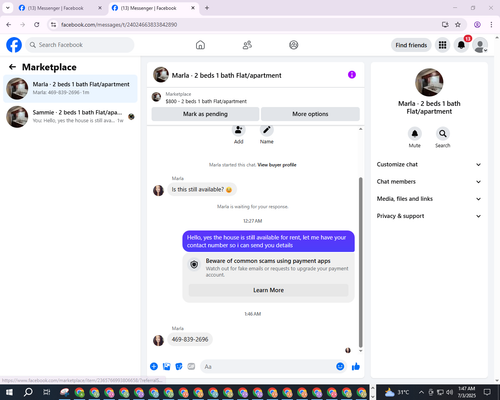Open the Groups icon in top navigation
This screenshot has height=400, width=500.
(x=294, y=45)
